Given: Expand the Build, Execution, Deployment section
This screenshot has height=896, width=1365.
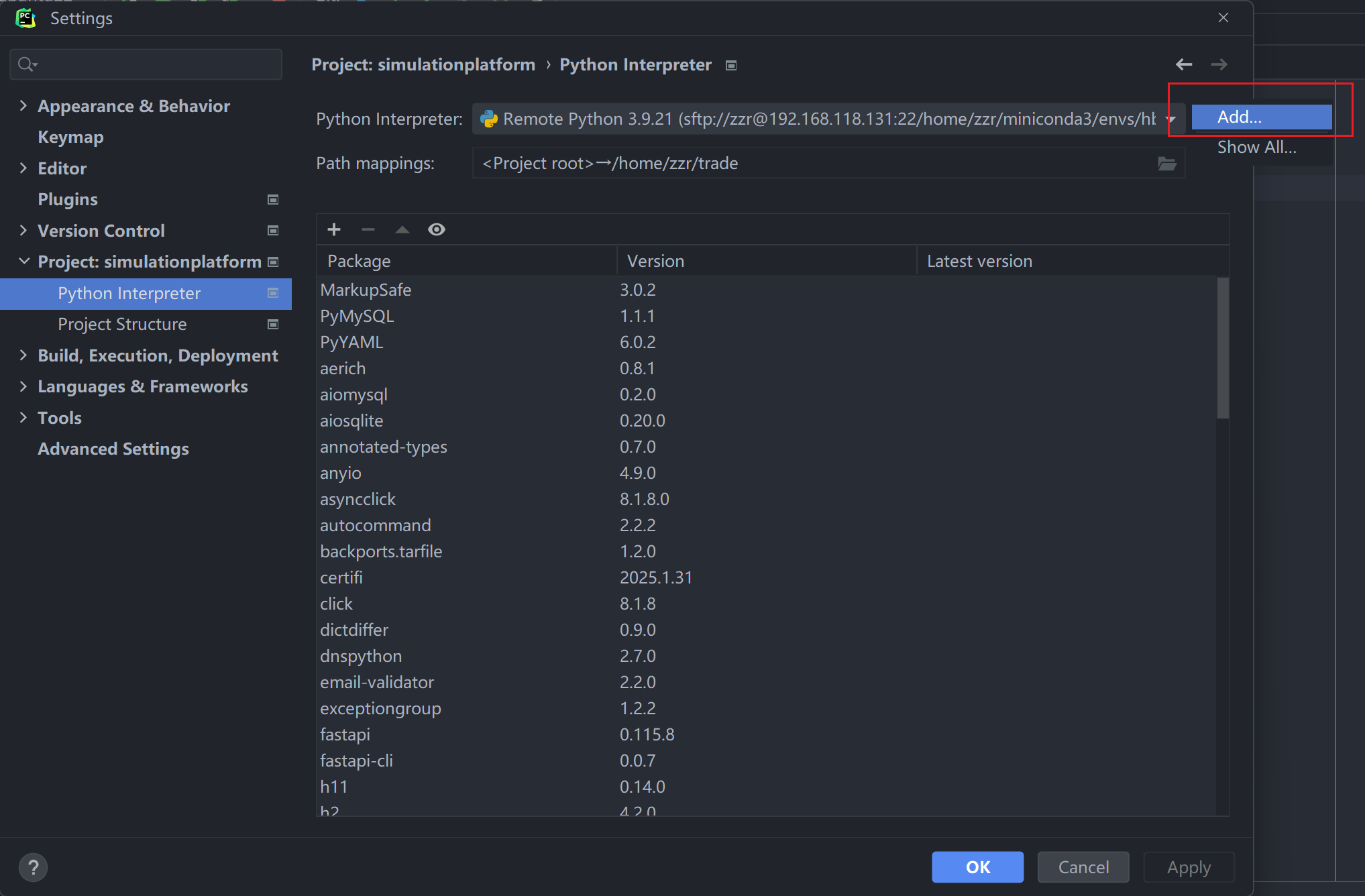Looking at the screenshot, I should point(23,355).
